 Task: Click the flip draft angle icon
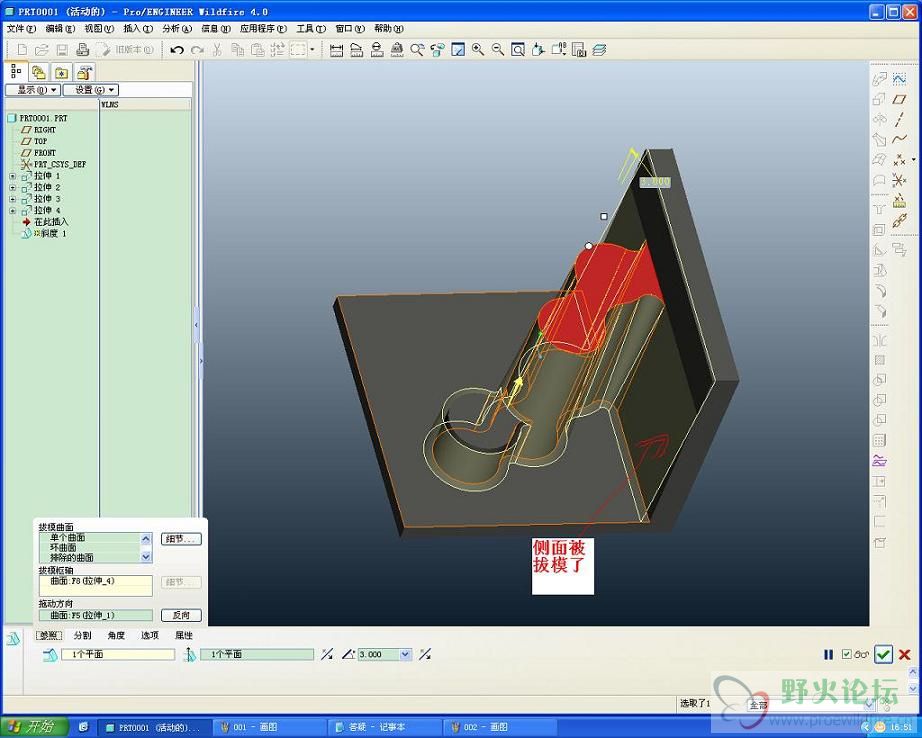[425, 654]
